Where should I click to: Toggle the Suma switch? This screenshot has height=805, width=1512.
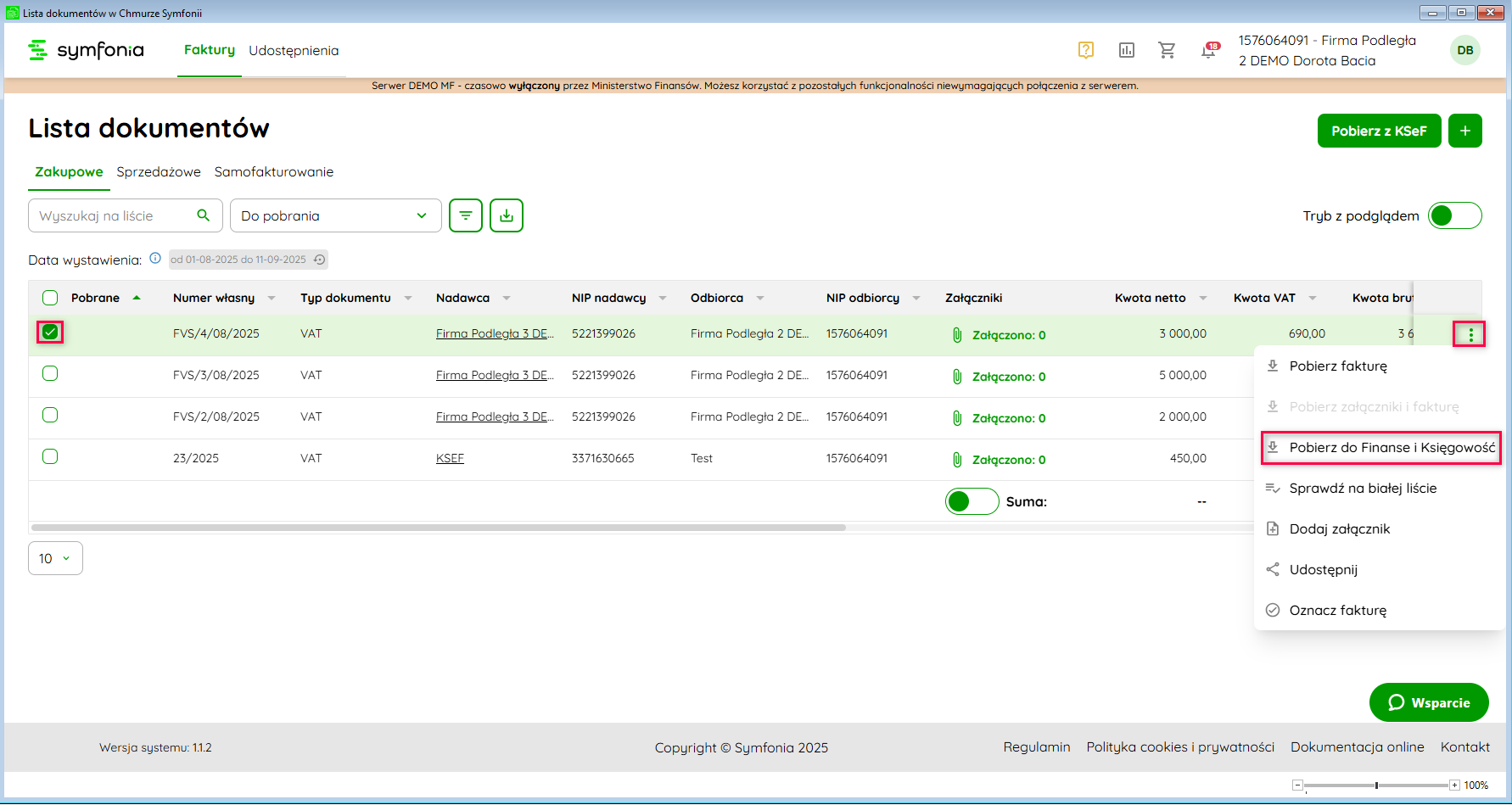972,501
